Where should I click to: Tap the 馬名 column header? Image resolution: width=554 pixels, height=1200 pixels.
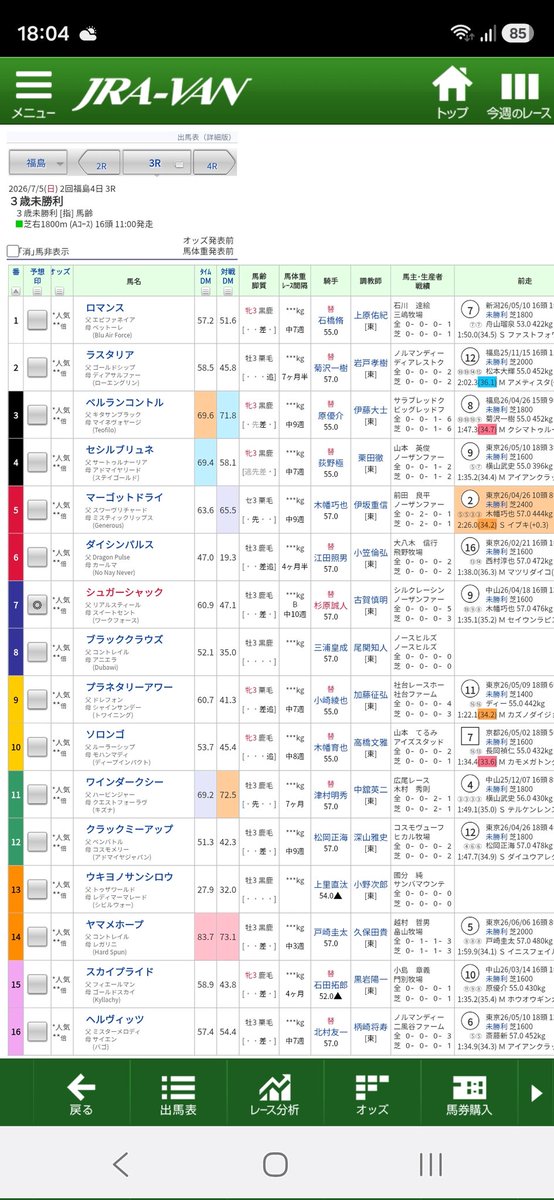click(x=133, y=283)
